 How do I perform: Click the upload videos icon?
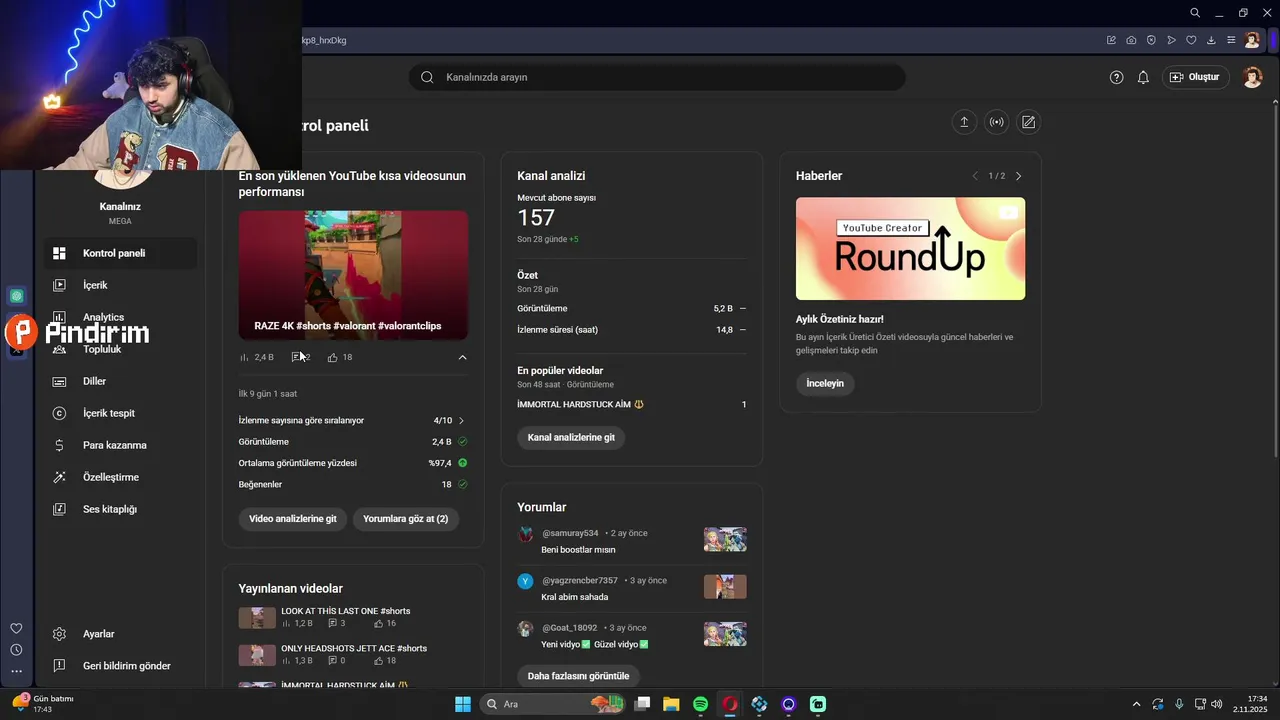[964, 122]
